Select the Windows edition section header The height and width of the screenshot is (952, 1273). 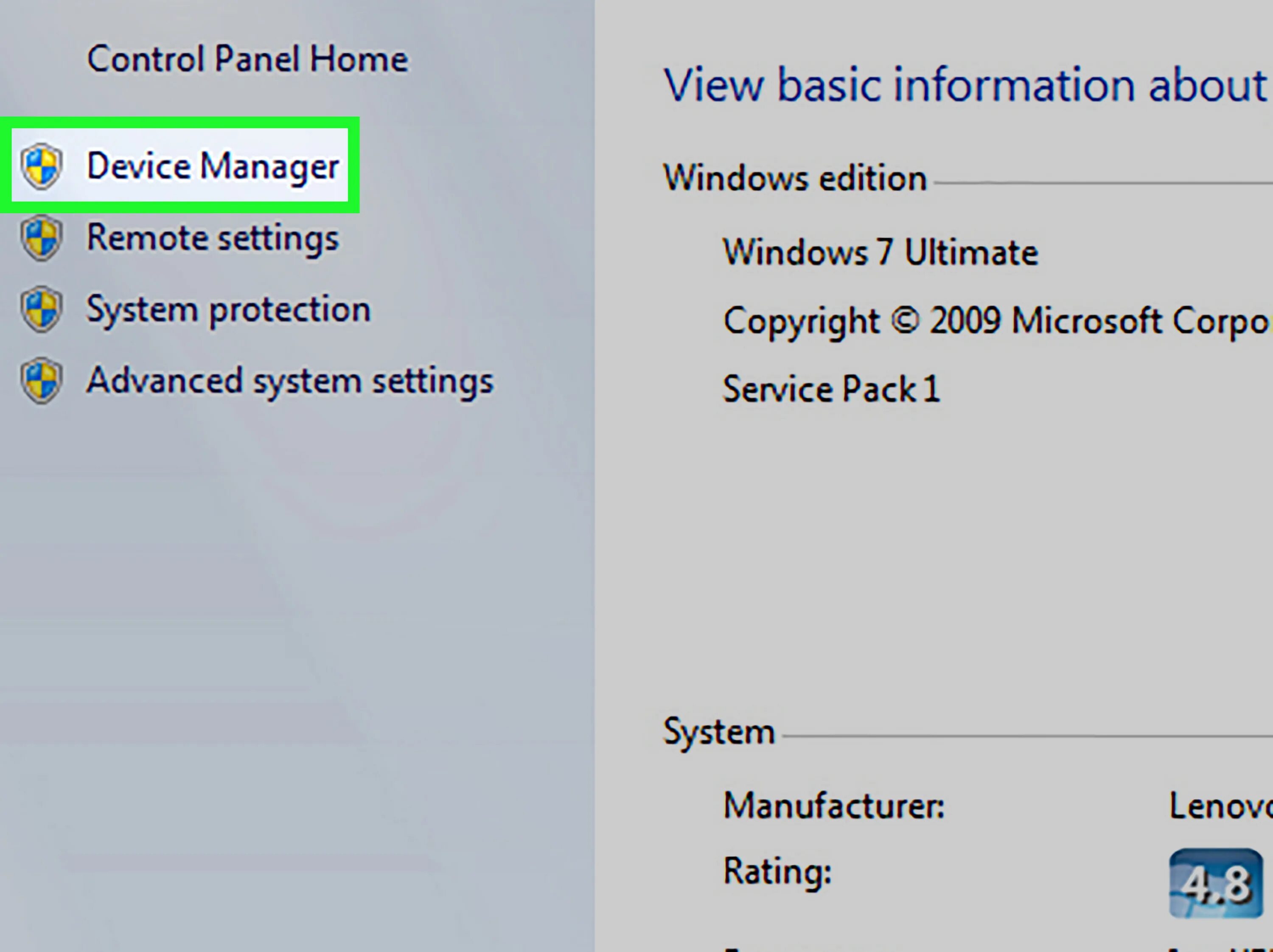coord(795,178)
